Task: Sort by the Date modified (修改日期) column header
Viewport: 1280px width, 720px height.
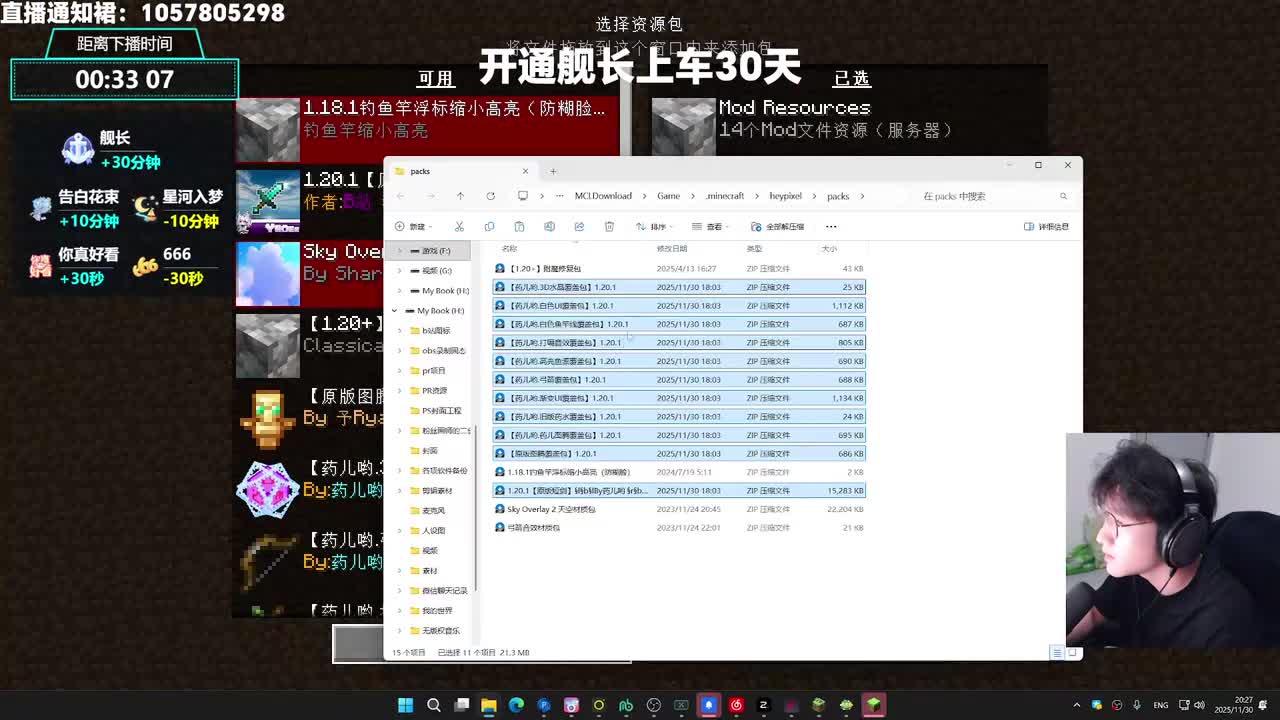Action: (x=671, y=248)
